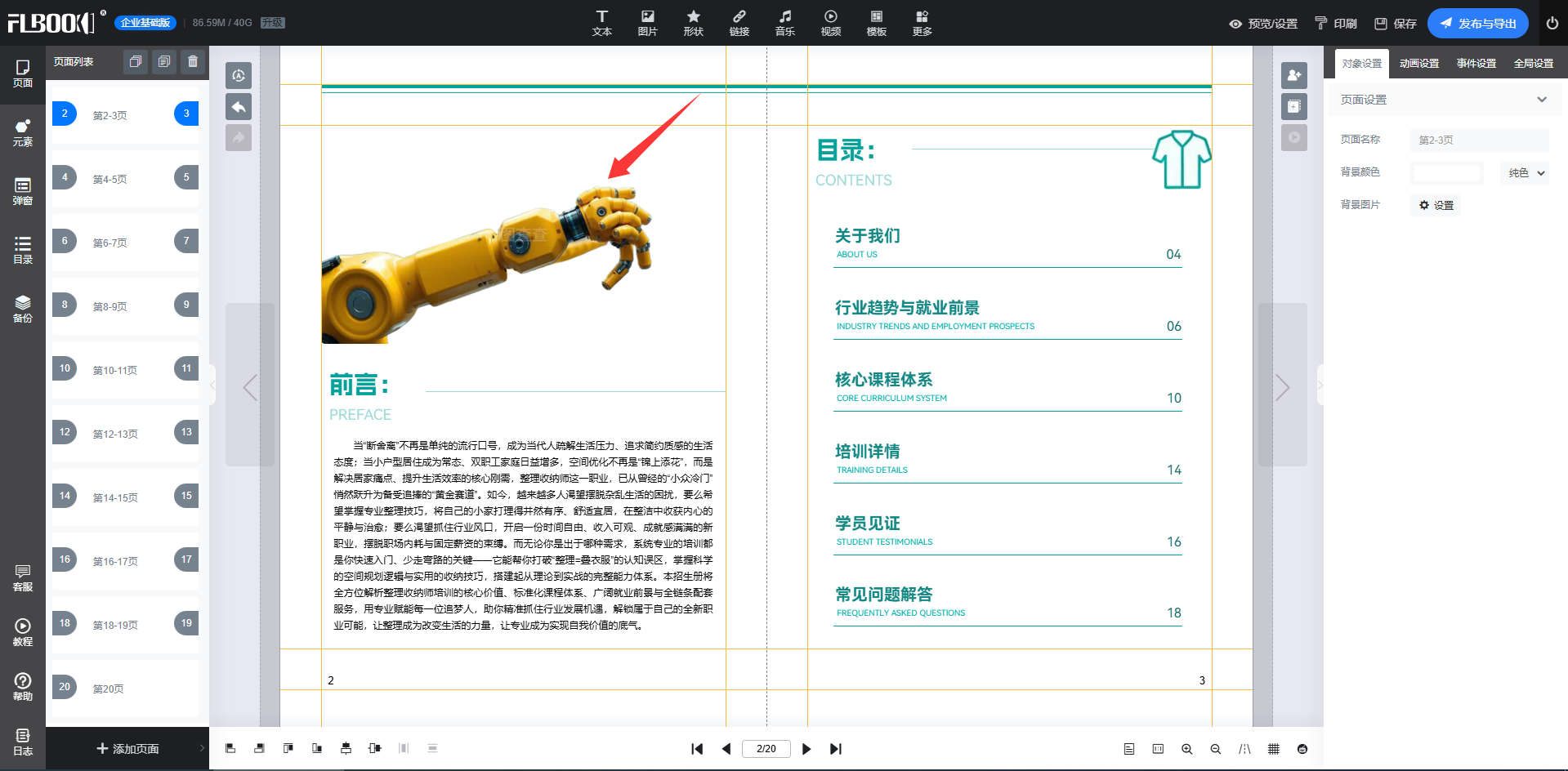Open the 元素 elements sidebar panel

pyautogui.click(x=23, y=132)
